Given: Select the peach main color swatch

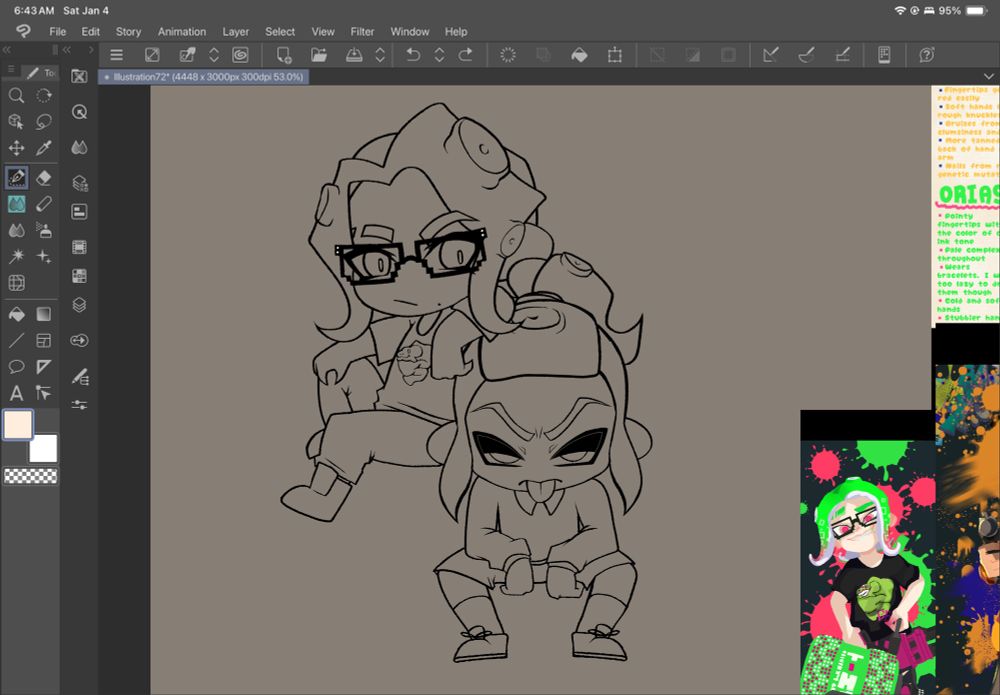Looking at the screenshot, I should [x=18, y=425].
